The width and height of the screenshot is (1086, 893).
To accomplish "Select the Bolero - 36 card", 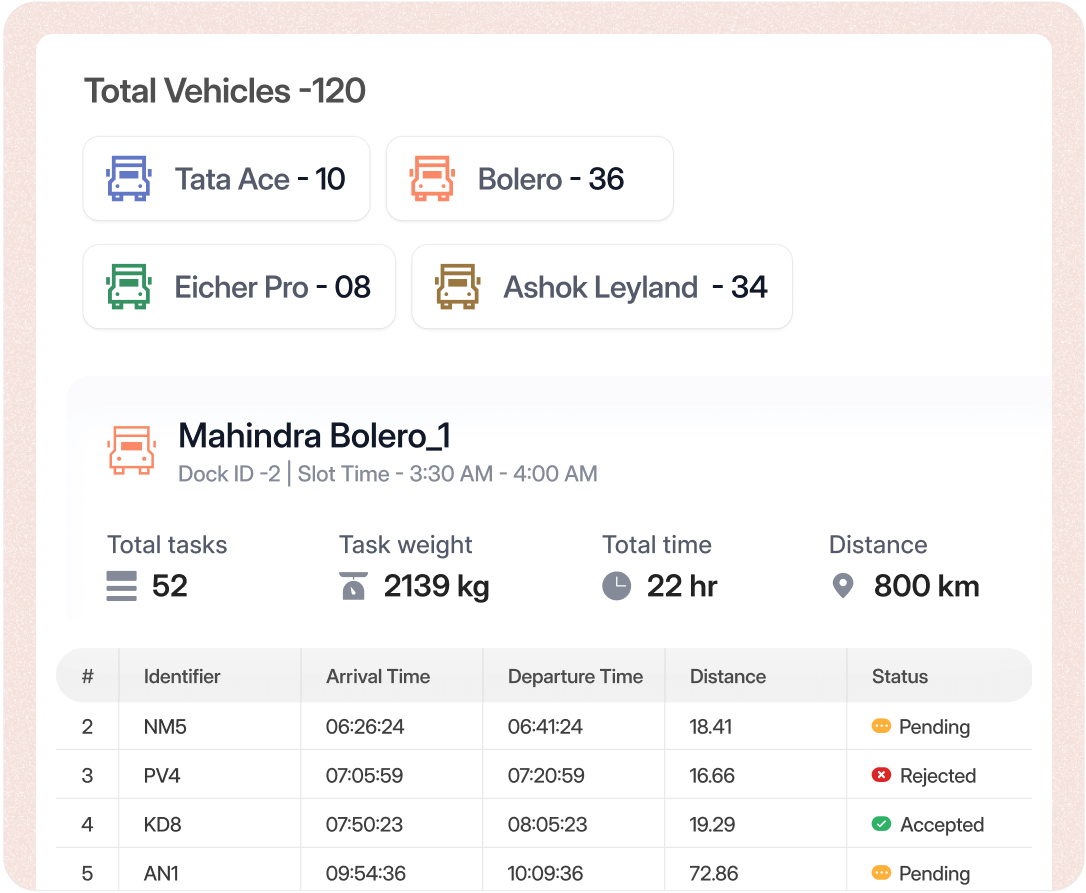I will click(530, 179).
